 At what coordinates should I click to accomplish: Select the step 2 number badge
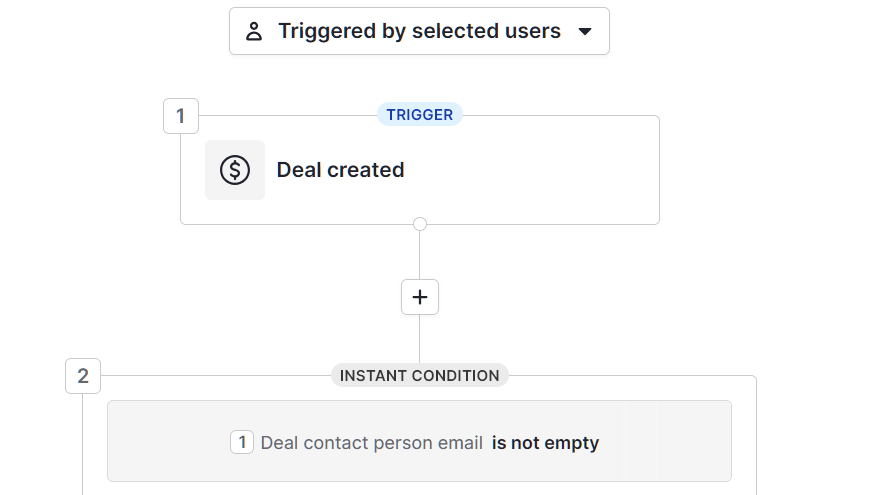point(83,376)
